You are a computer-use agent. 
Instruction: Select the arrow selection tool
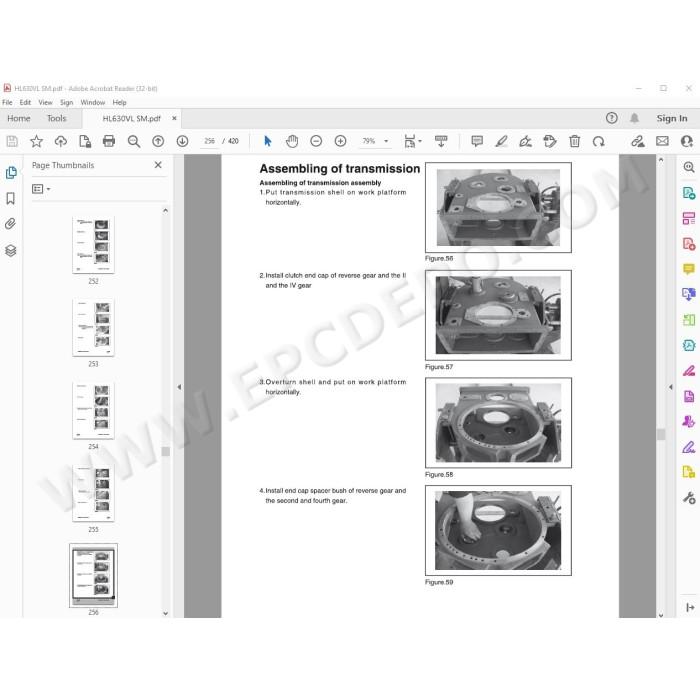click(267, 142)
